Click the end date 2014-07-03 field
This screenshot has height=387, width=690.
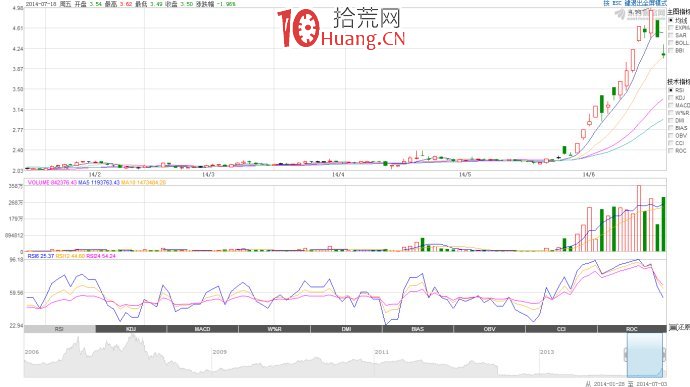click(x=651, y=384)
